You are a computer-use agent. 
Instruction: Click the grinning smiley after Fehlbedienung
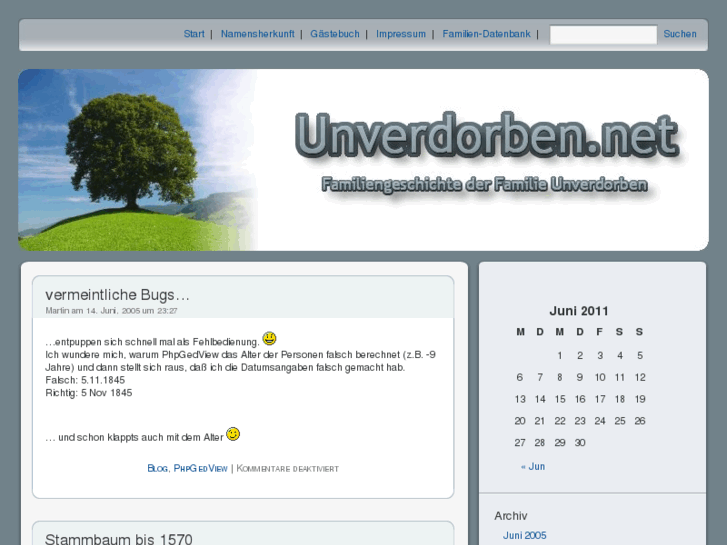(269, 339)
